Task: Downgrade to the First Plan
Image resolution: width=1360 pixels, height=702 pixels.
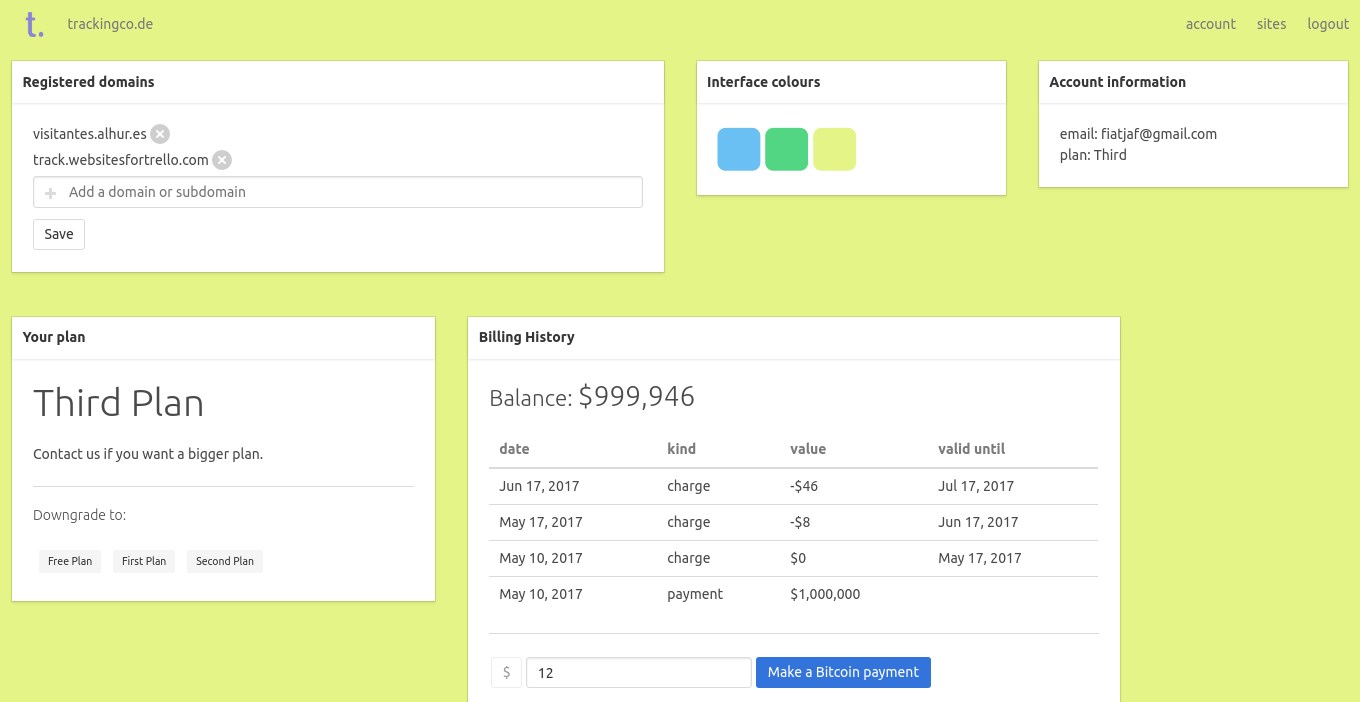Action: coord(144,561)
